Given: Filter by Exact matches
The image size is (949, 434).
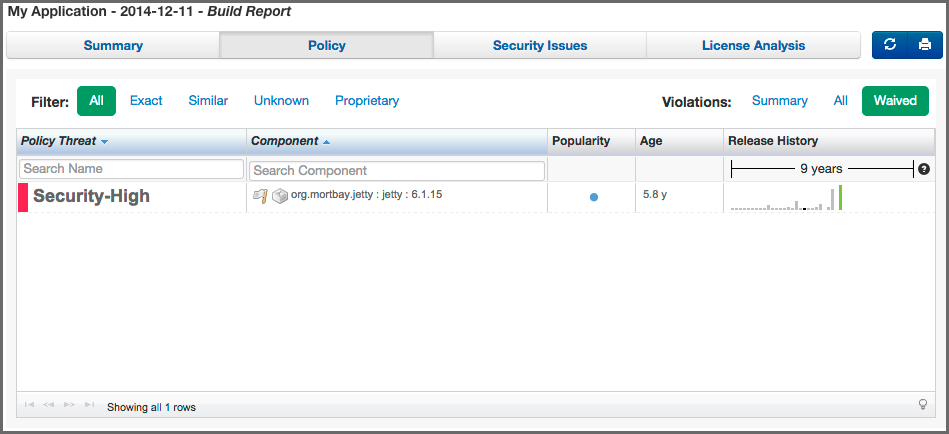Looking at the screenshot, I should [x=146, y=100].
